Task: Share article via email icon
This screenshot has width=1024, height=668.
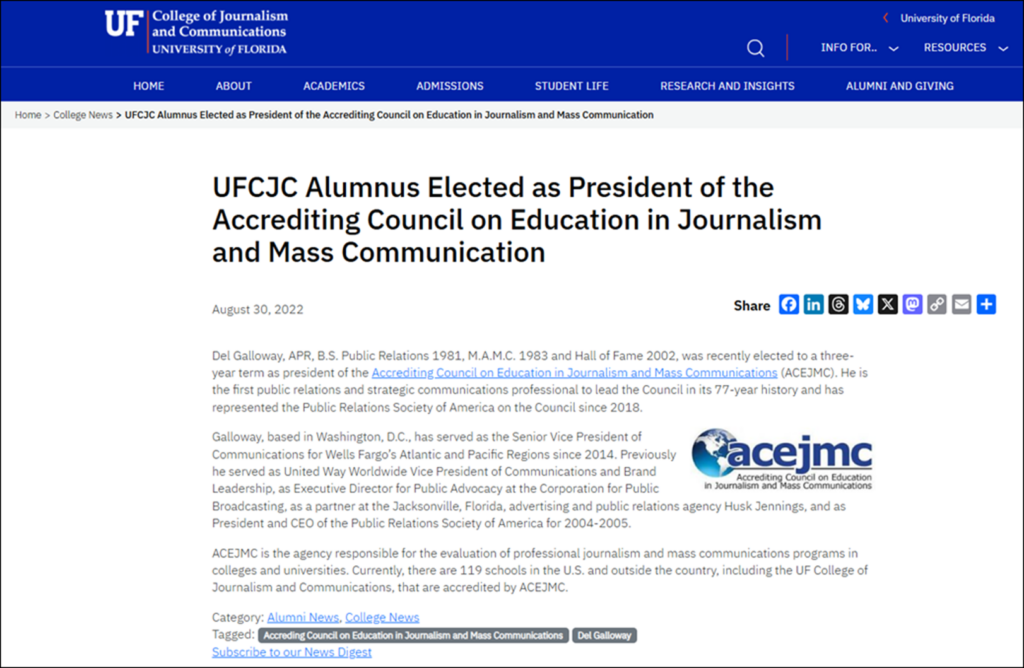Action: point(961,305)
